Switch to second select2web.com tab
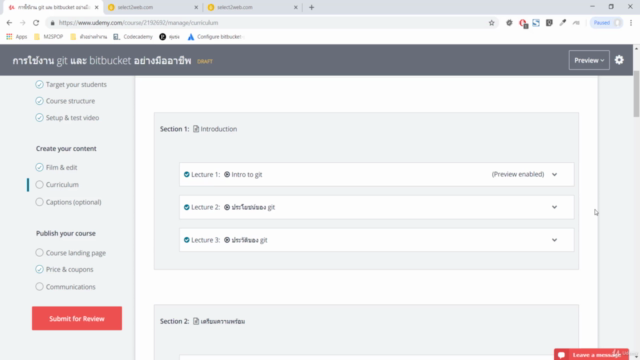Screen dimensions: 640x360 (x=252, y=7)
